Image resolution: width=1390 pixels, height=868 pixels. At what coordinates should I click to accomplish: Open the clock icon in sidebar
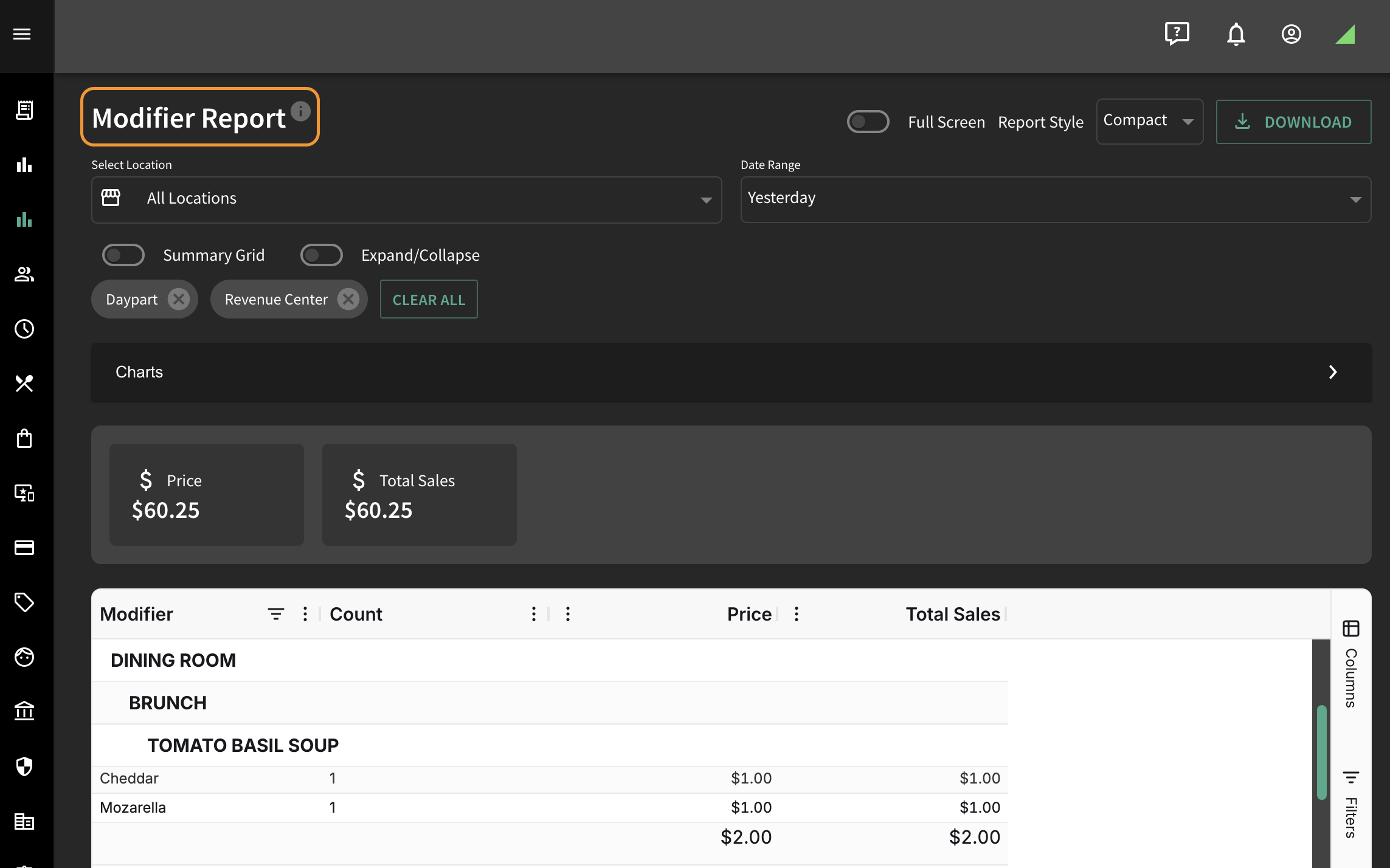pos(24,329)
